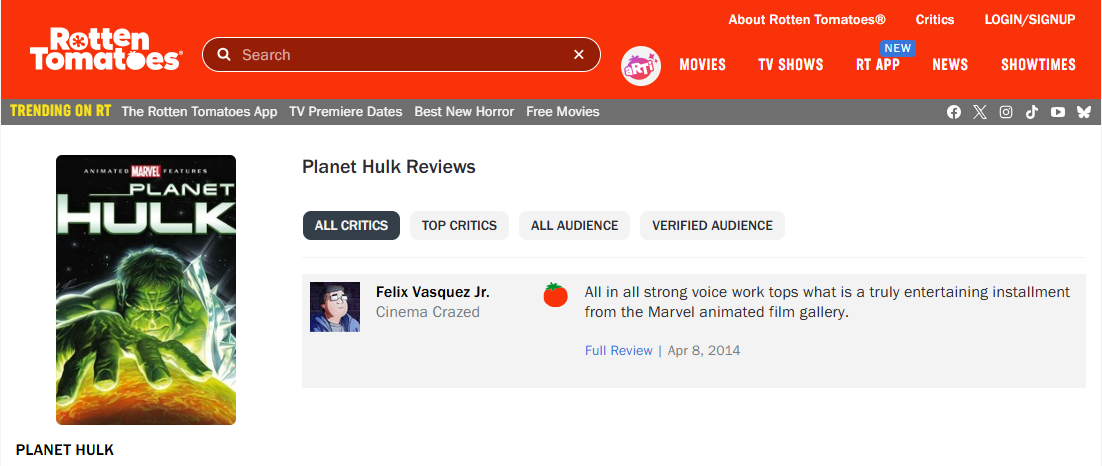Open Best New Horror trending link
The height and width of the screenshot is (466, 1102).
464,112
